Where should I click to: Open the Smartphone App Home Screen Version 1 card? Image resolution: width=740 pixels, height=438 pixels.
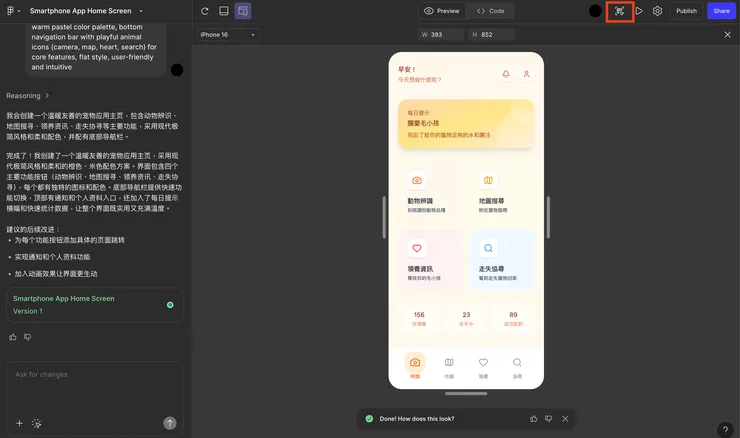[x=94, y=305]
